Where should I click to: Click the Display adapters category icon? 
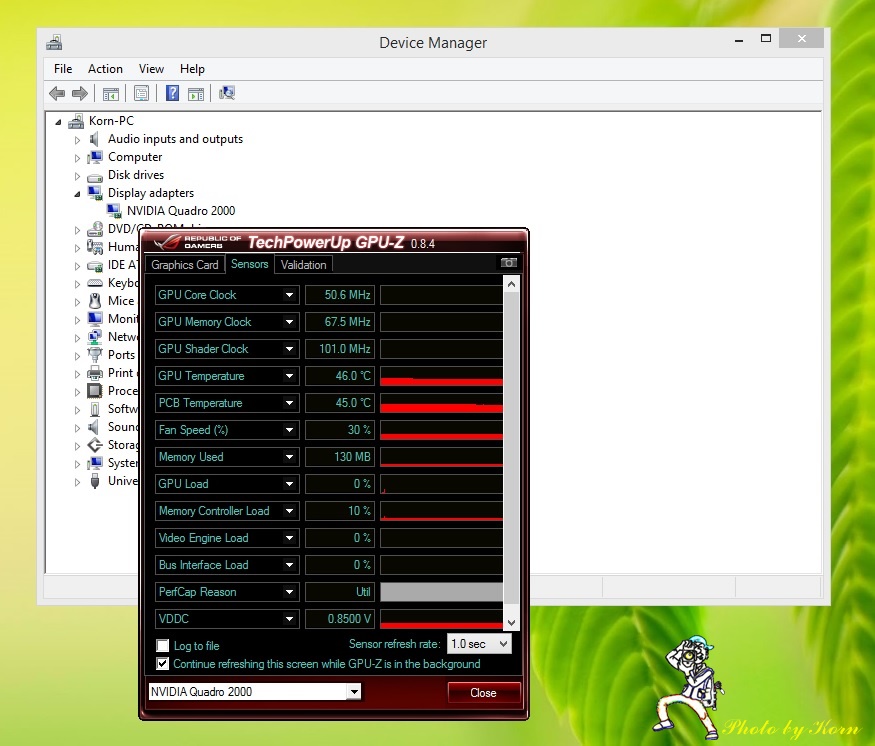coord(95,193)
